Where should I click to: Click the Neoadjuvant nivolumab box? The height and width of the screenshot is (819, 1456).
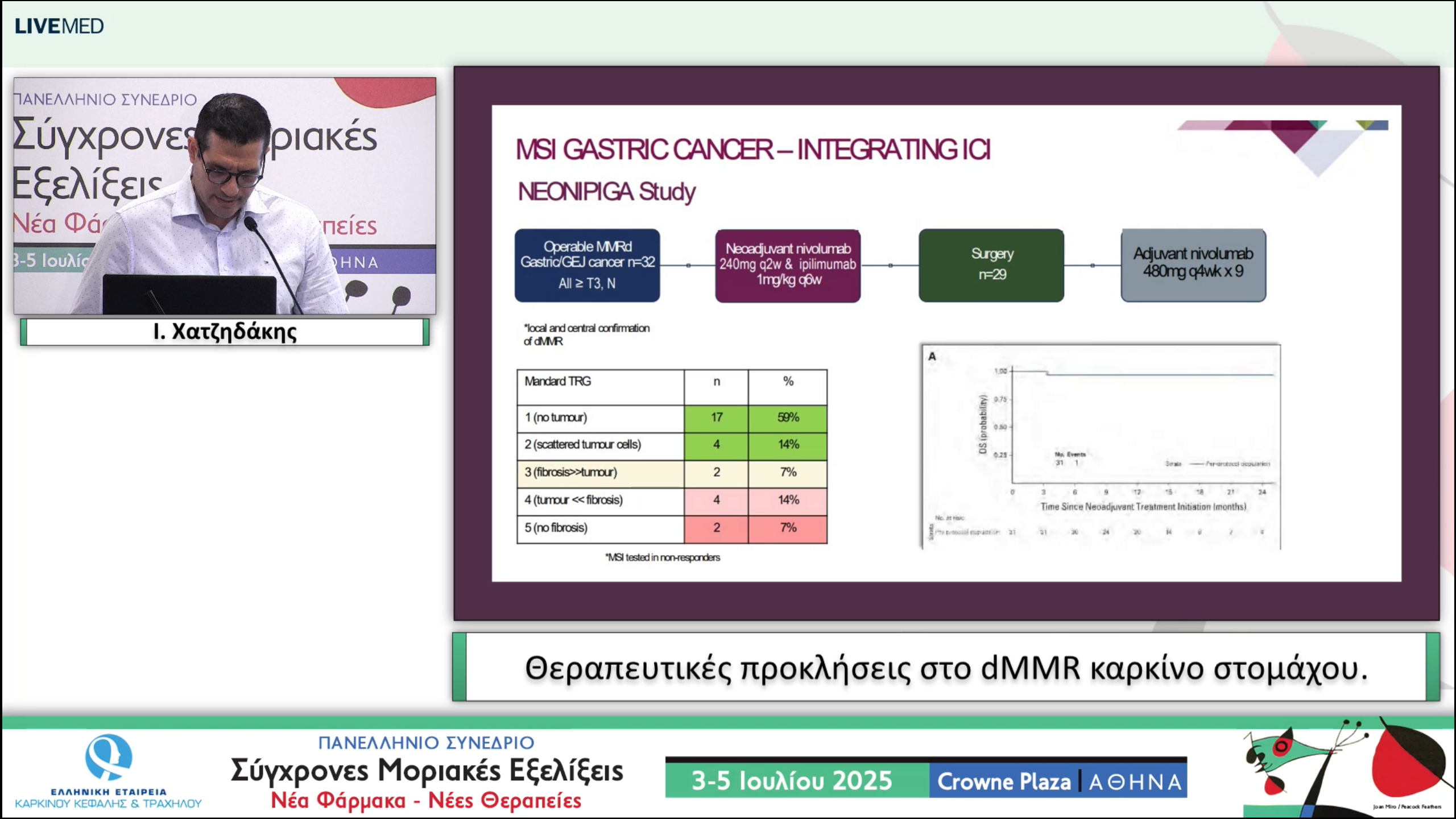pyautogui.click(x=788, y=265)
